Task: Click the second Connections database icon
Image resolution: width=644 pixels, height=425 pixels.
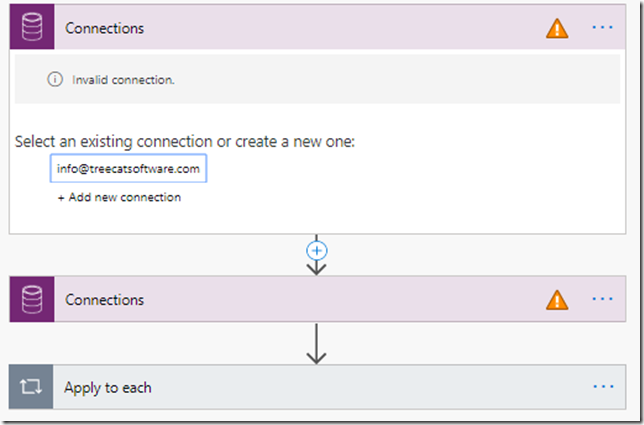Action: click(x=32, y=299)
